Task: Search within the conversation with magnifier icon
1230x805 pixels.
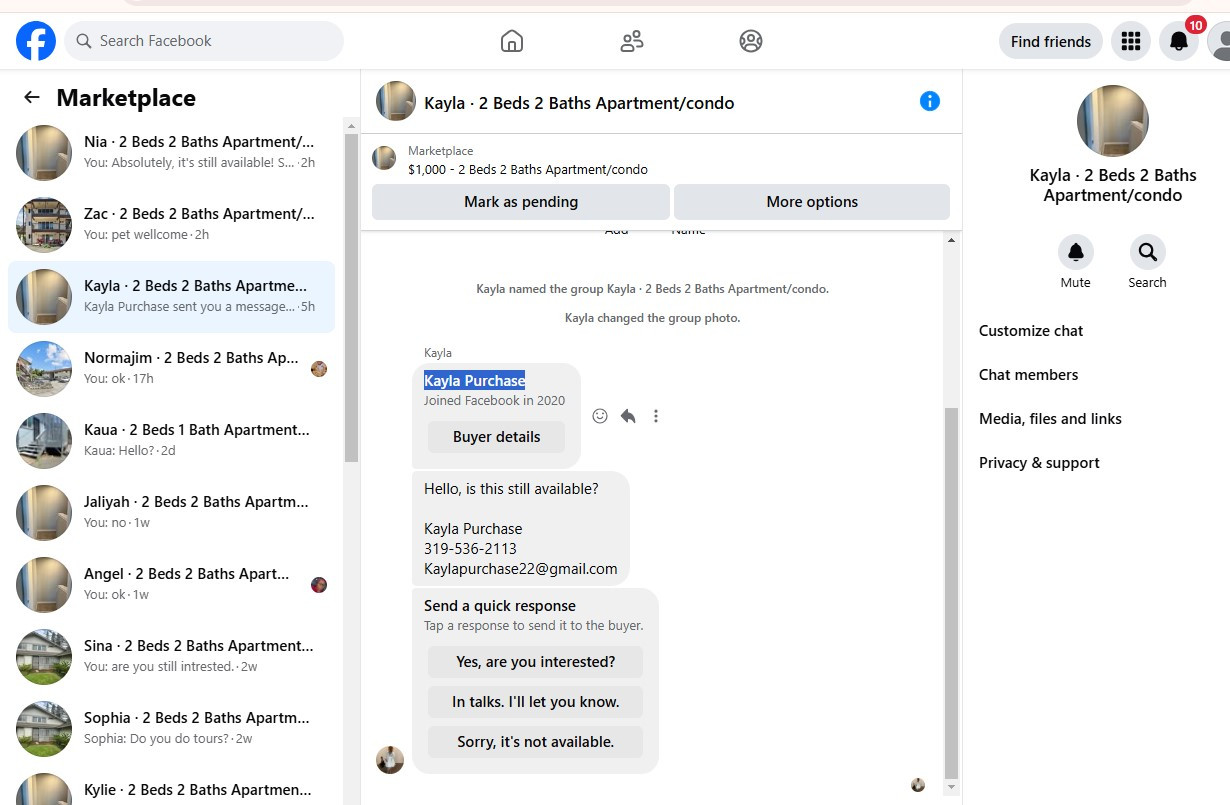Action: [x=1147, y=252]
